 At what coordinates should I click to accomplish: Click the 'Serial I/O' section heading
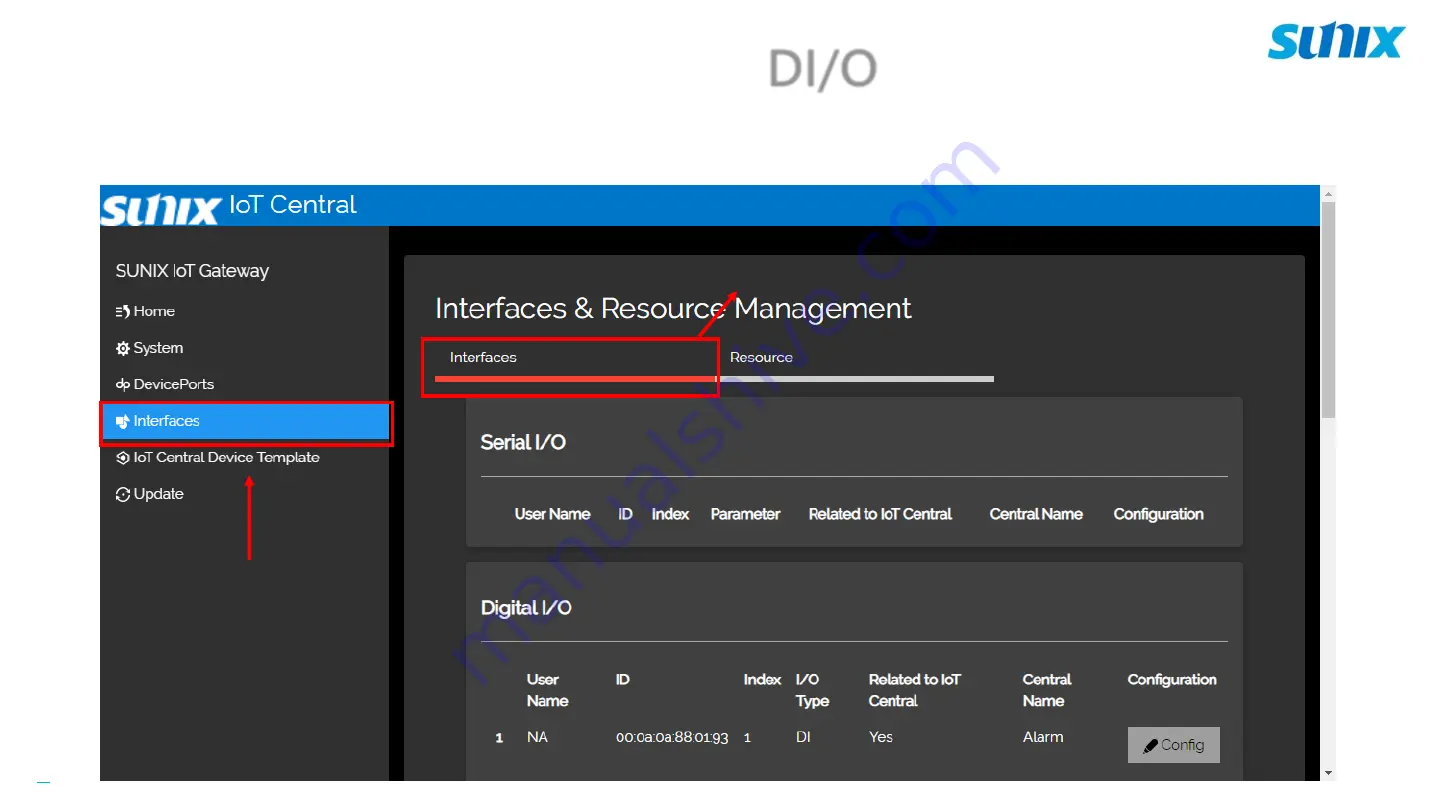point(523,442)
